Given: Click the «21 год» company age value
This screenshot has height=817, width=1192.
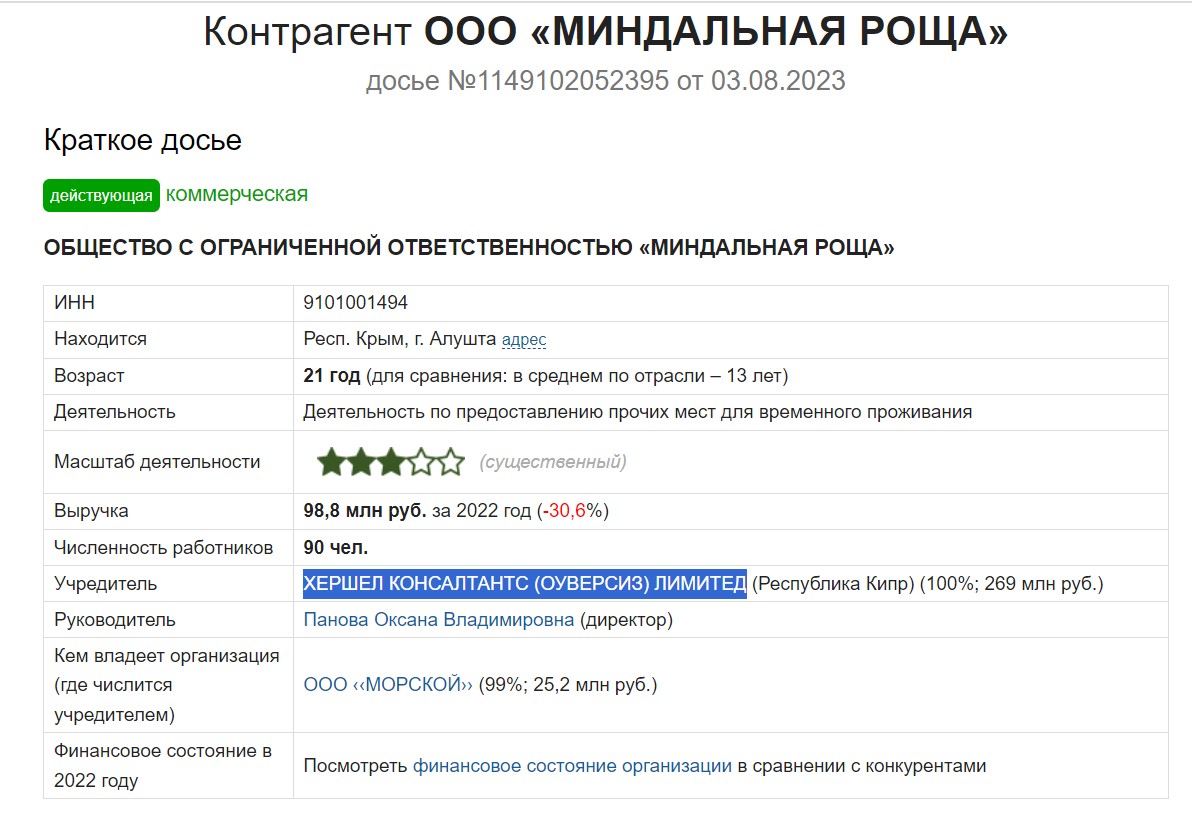Looking at the screenshot, I should (332, 376).
